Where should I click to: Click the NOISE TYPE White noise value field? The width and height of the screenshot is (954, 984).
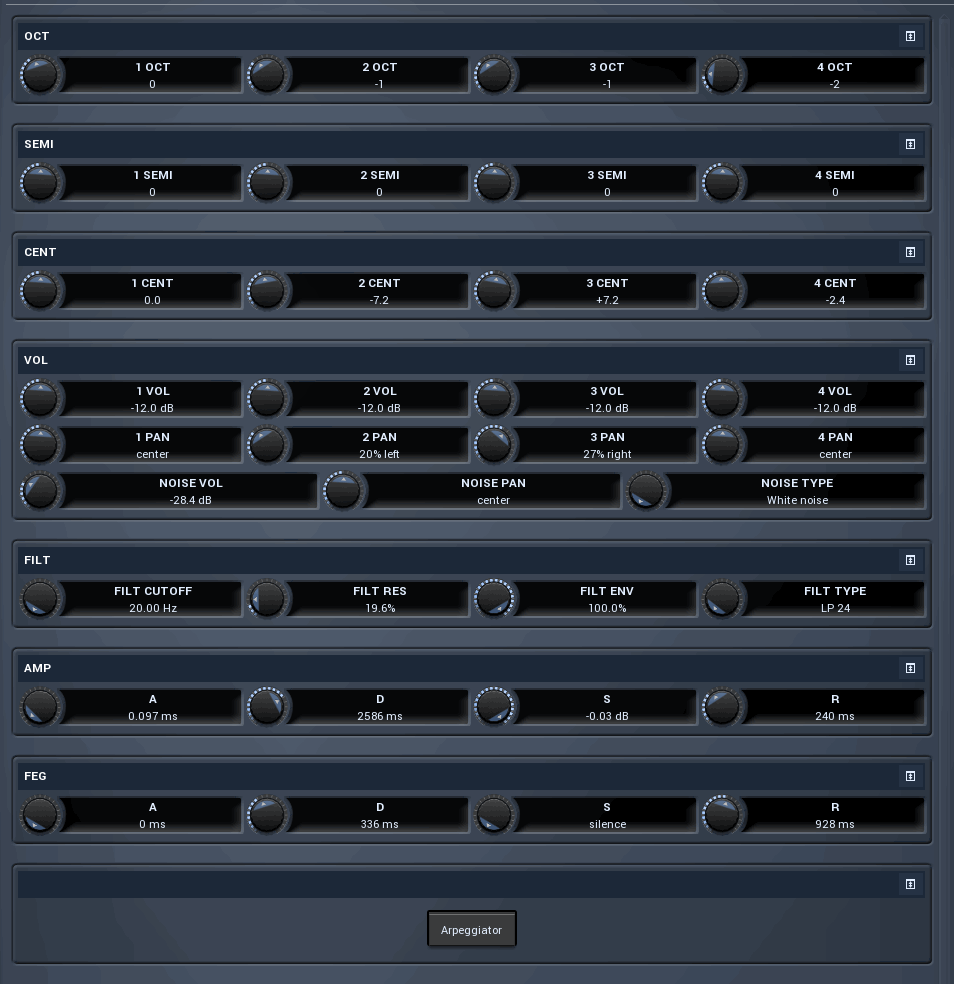[x=797, y=491]
